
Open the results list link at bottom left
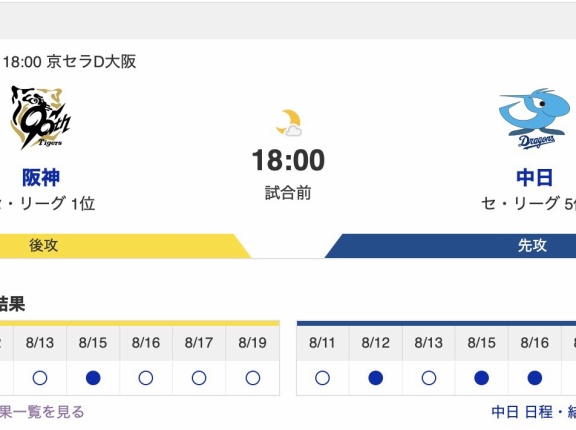coord(42,412)
